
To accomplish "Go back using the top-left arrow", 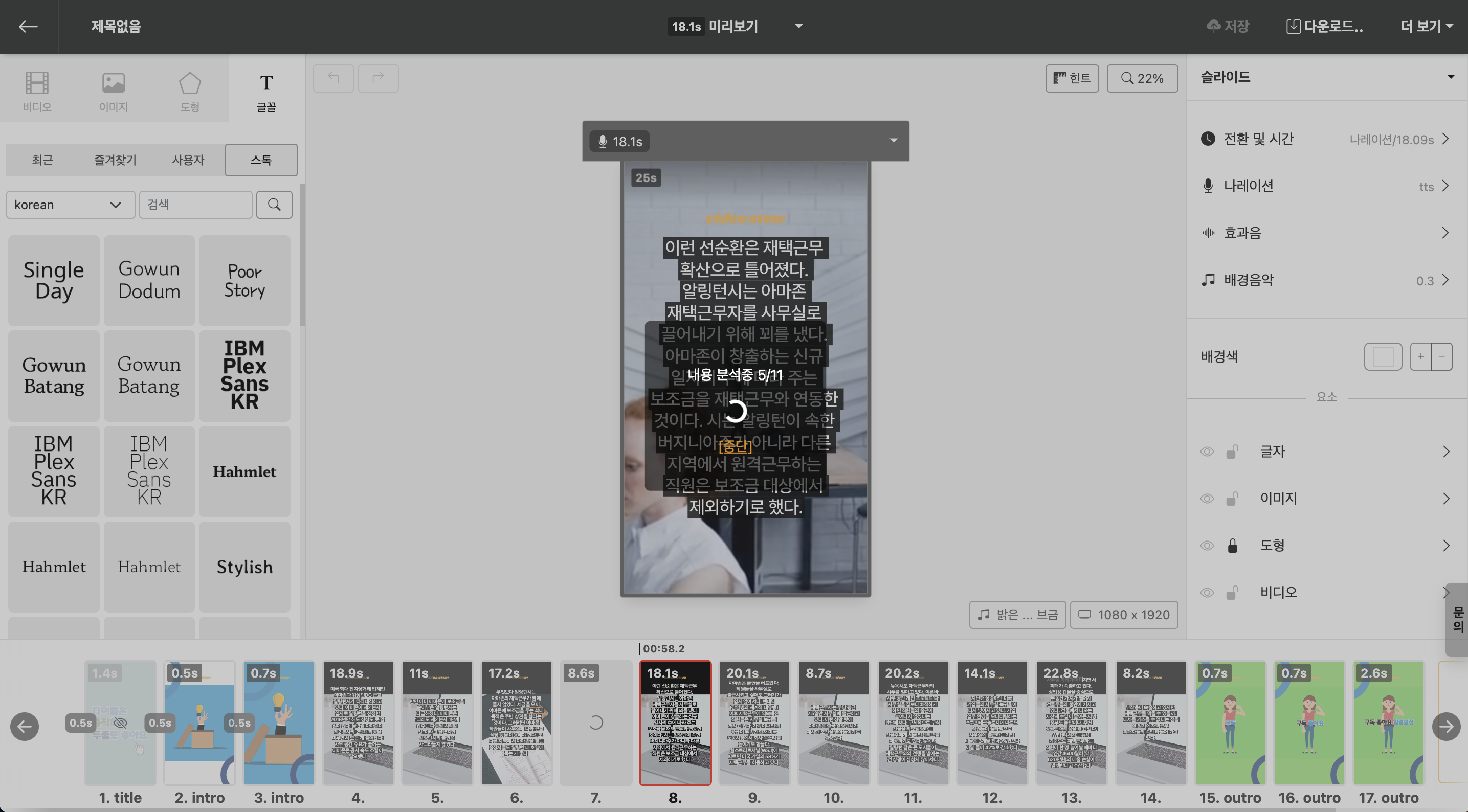I will coord(28,26).
